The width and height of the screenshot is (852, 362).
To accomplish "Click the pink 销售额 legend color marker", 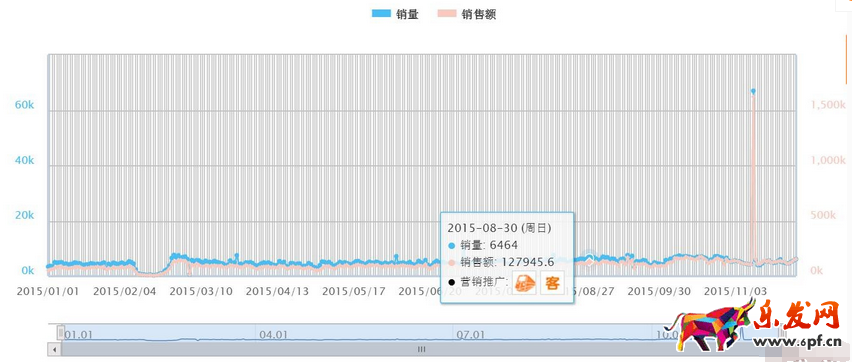I will [446, 15].
